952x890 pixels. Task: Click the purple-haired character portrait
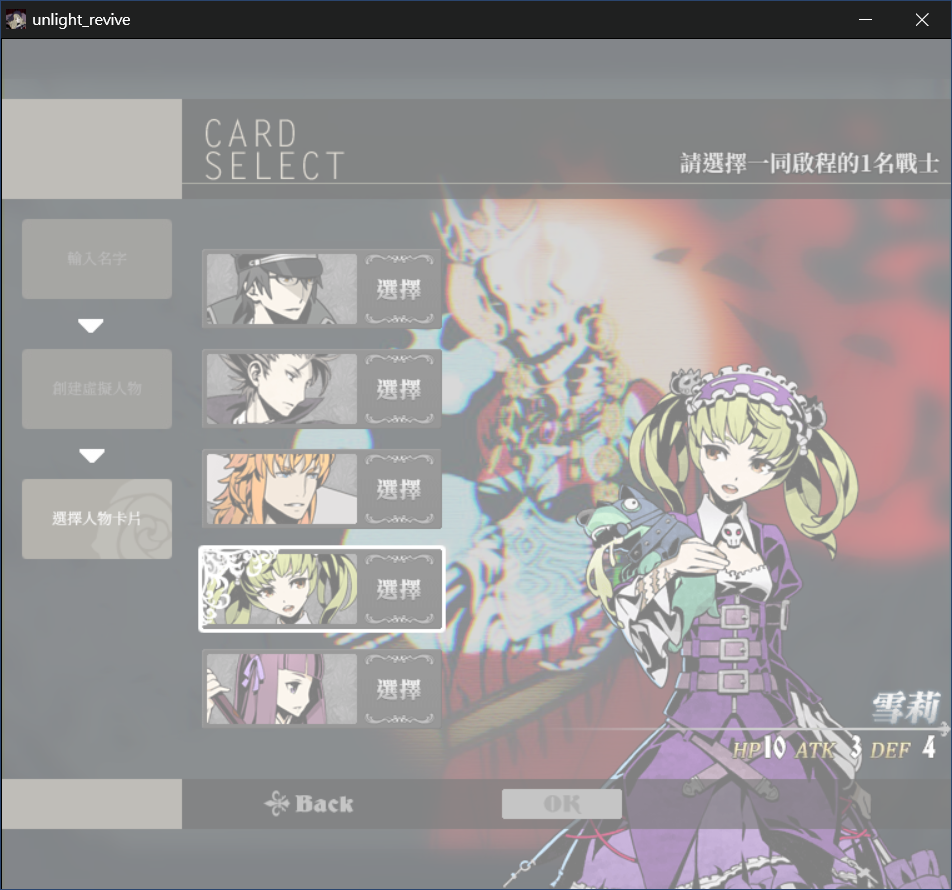(282, 689)
